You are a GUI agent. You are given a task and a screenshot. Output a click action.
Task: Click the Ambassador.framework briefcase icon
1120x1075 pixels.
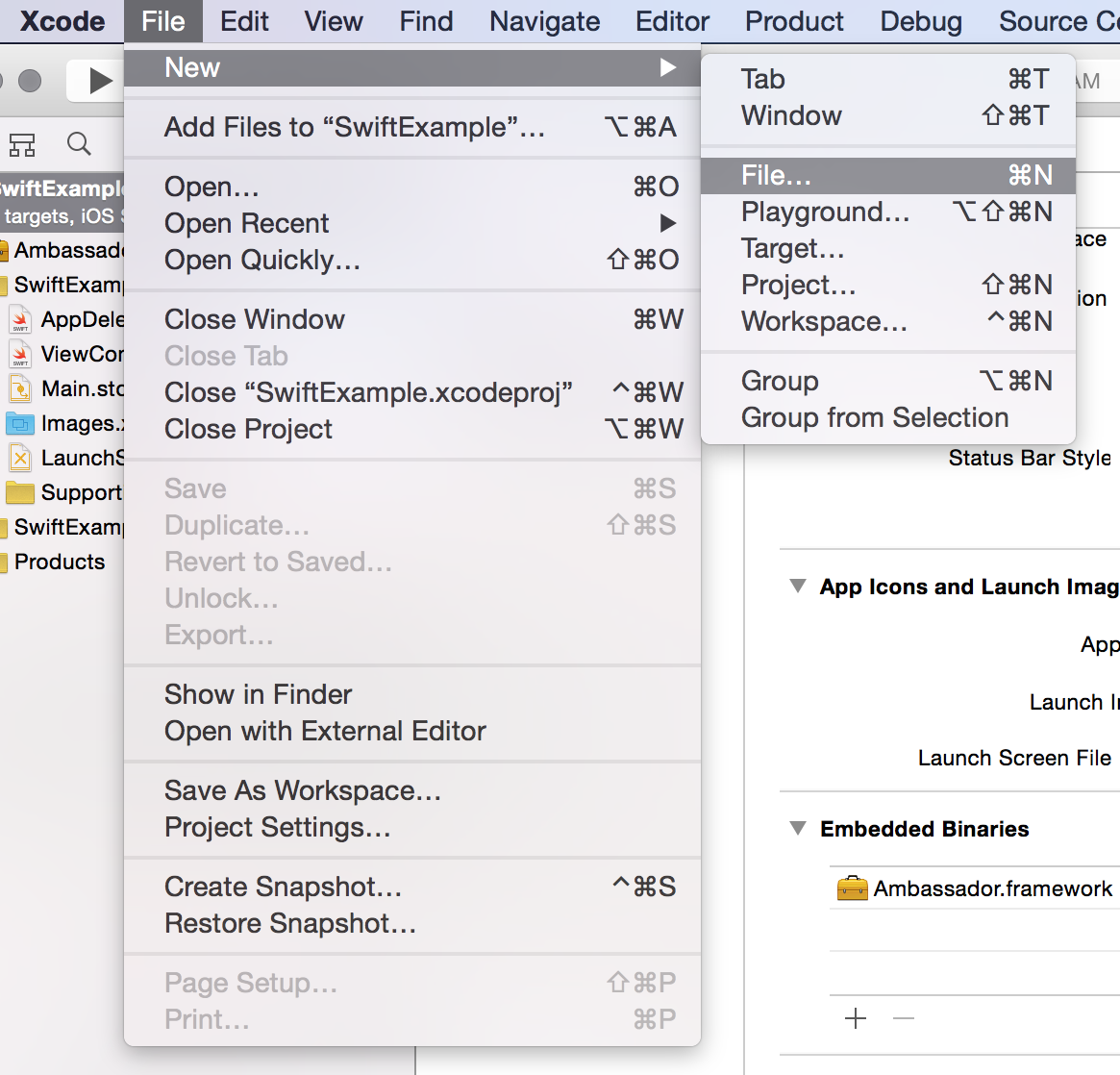point(852,887)
